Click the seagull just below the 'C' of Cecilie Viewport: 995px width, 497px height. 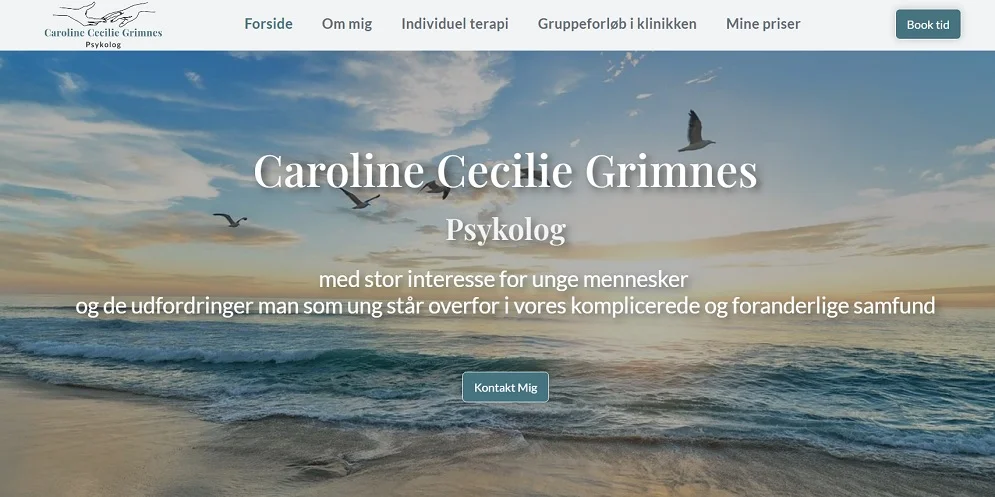(x=435, y=189)
